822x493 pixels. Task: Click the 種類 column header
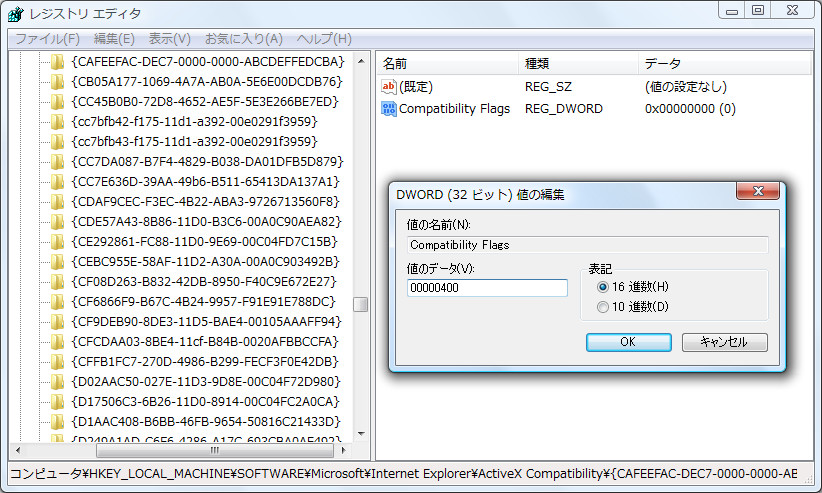[x=578, y=63]
